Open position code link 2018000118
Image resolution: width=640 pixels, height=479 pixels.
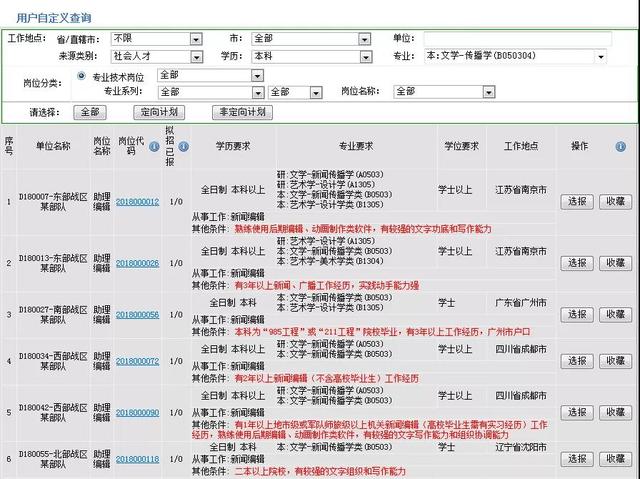138,459
